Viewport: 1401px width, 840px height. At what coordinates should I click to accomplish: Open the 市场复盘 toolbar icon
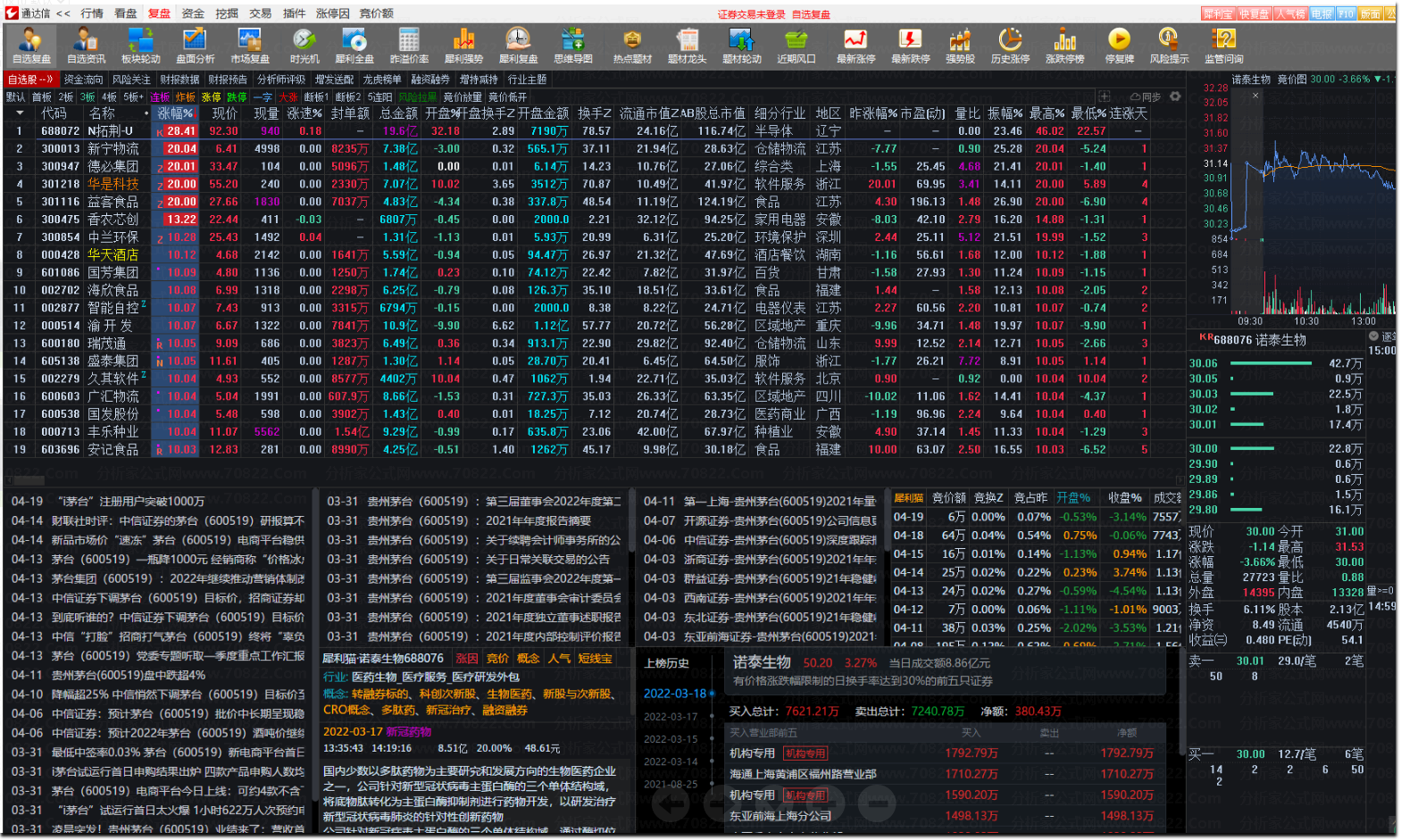[x=249, y=46]
